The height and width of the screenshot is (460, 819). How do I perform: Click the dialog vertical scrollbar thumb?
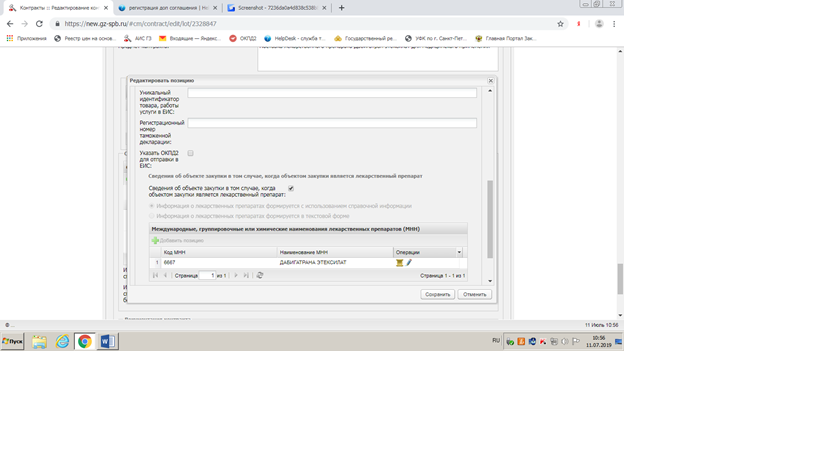[490, 219]
